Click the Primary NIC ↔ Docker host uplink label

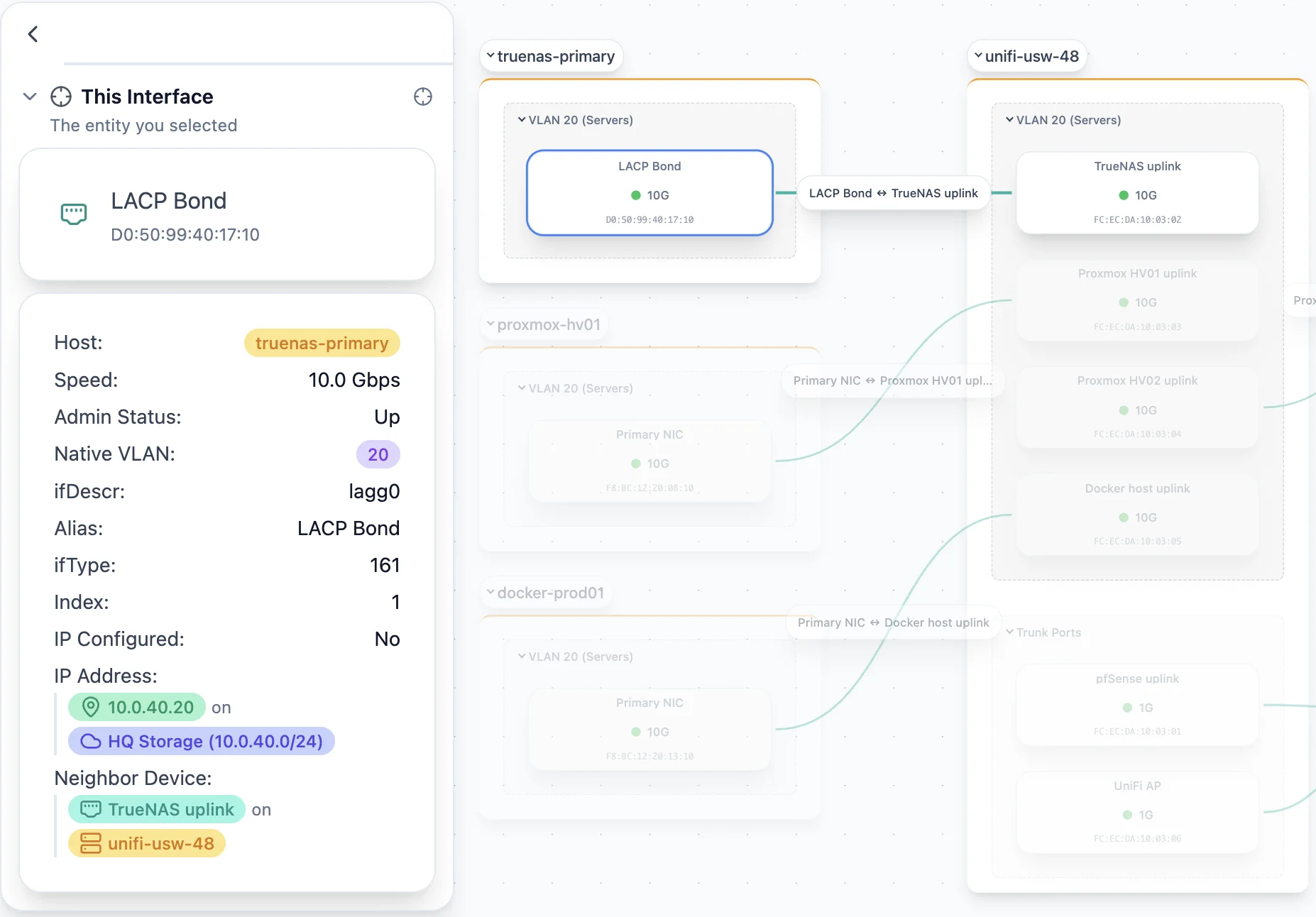[x=894, y=622]
